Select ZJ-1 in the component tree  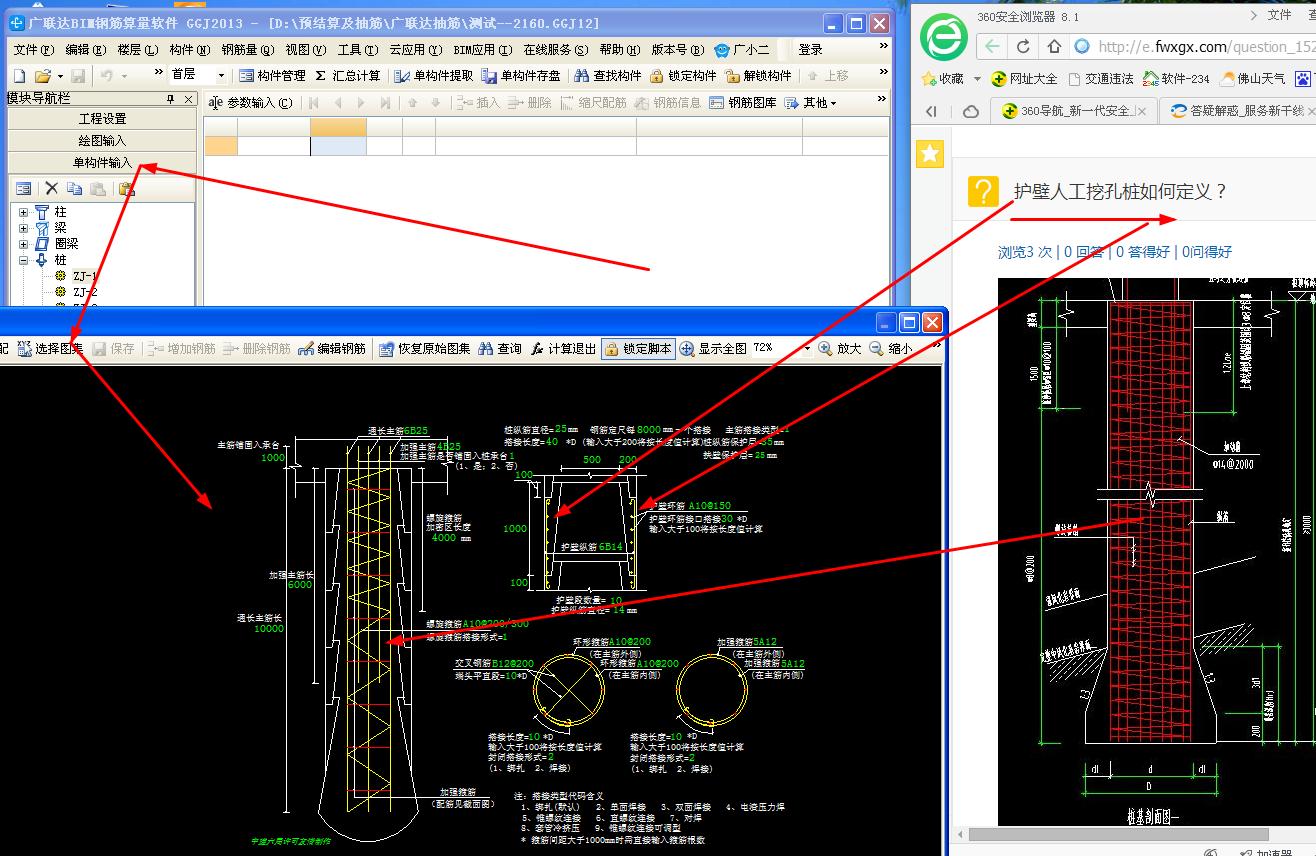coord(85,276)
